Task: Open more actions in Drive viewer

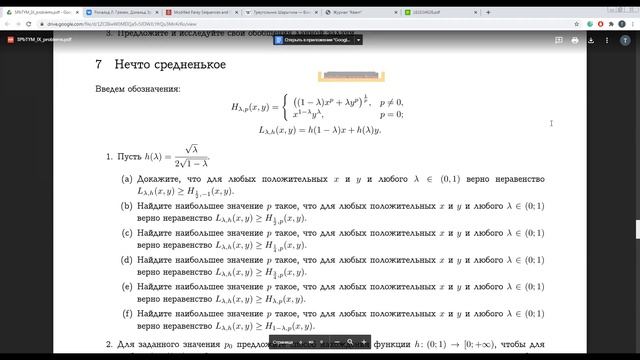Action: point(607,40)
